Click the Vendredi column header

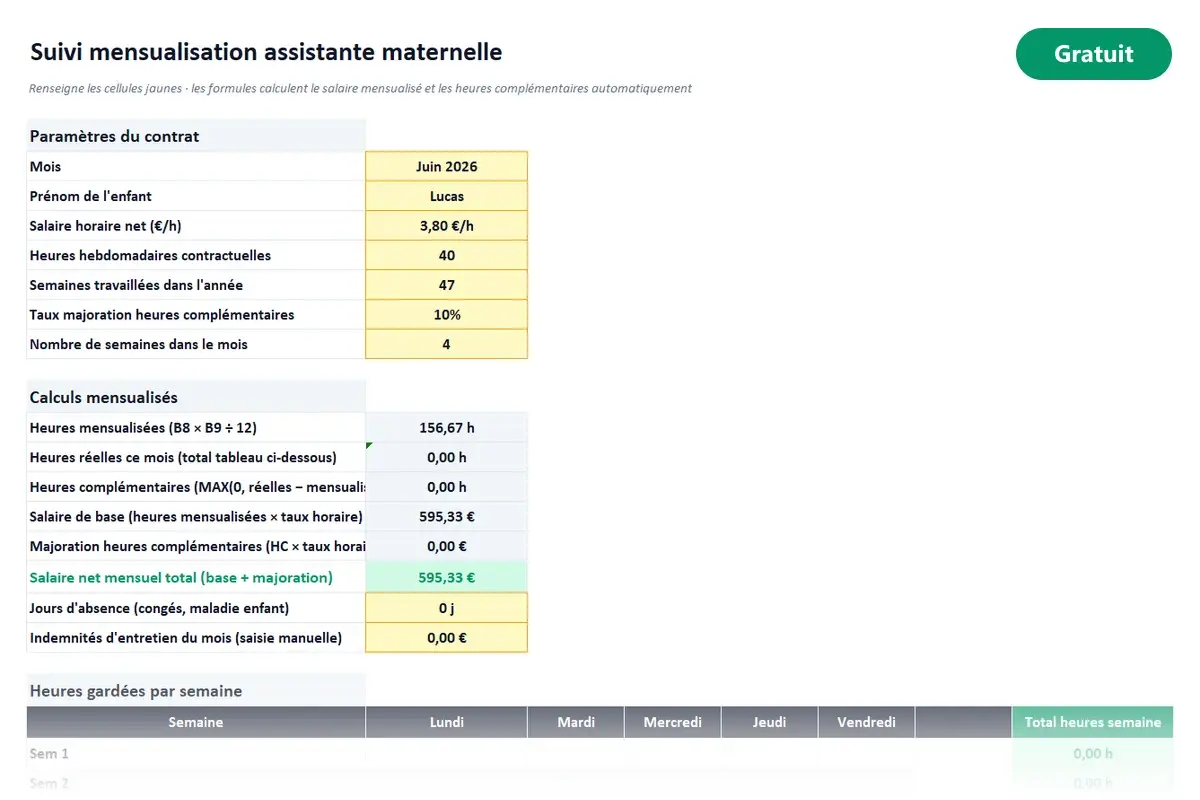[x=866, y=722]
